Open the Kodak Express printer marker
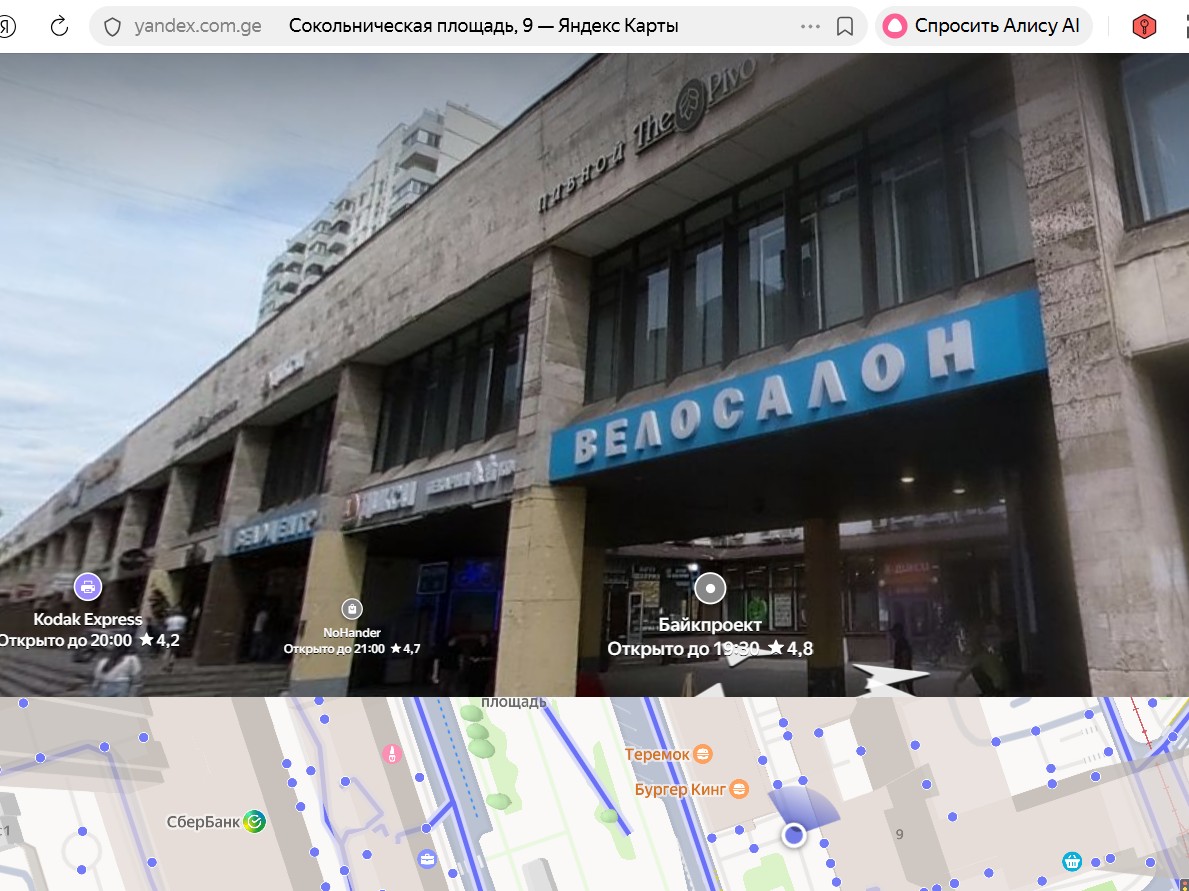This screenshot has height=891, width=1189. 88,587
